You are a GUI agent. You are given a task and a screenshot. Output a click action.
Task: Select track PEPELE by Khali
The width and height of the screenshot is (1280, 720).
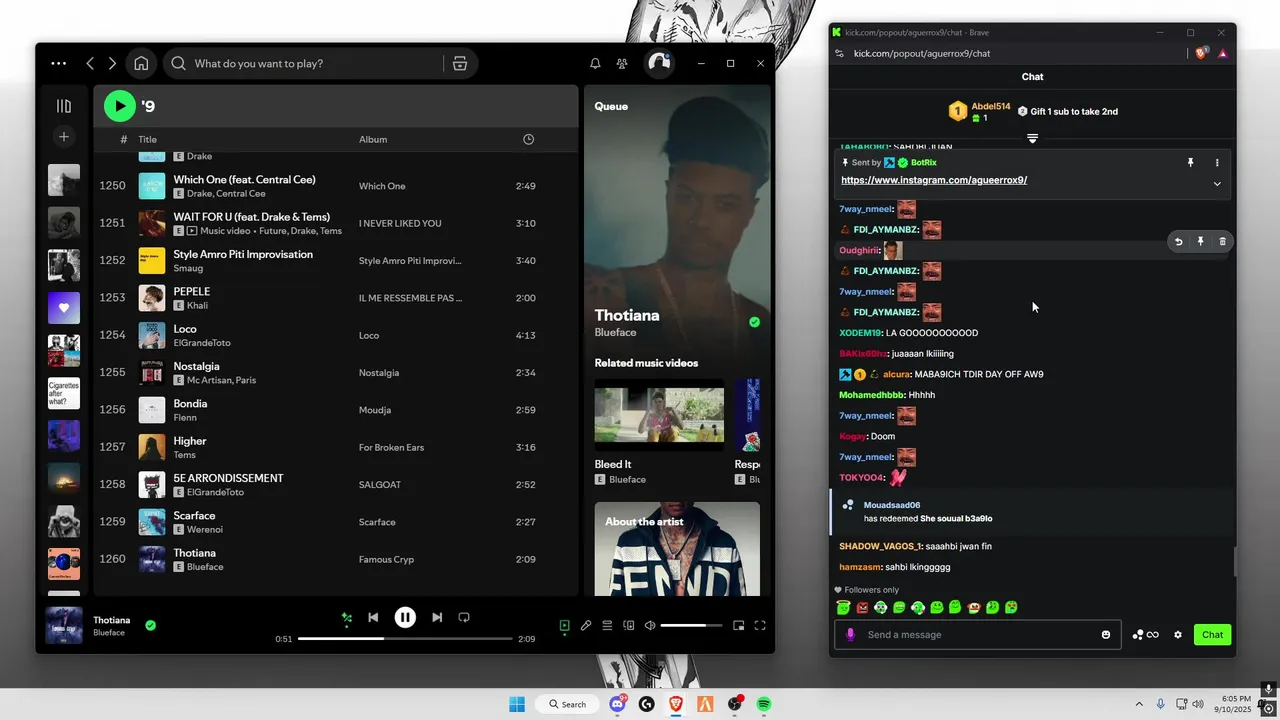point(336,298)
